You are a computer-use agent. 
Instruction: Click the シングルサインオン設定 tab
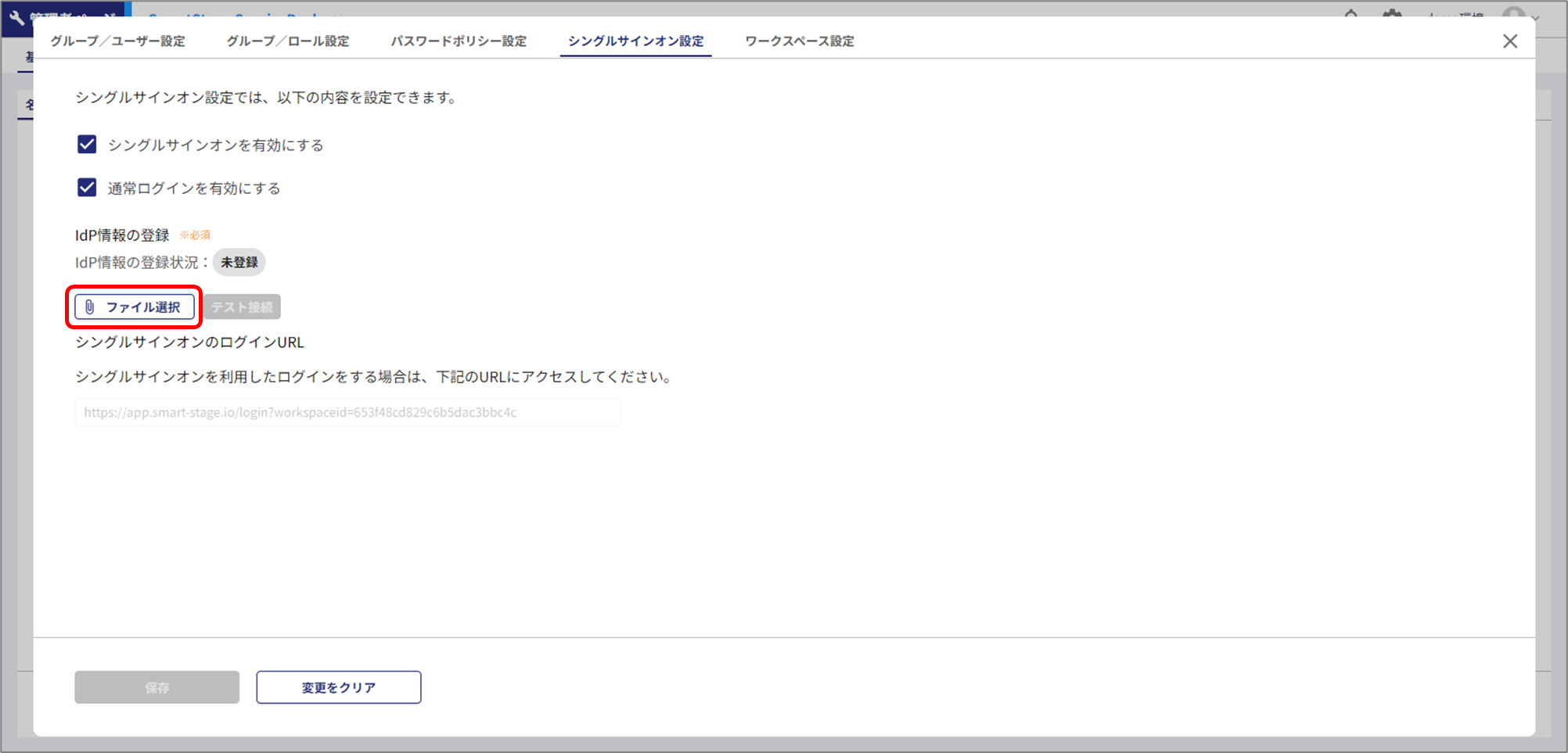(x=635, y=41)
